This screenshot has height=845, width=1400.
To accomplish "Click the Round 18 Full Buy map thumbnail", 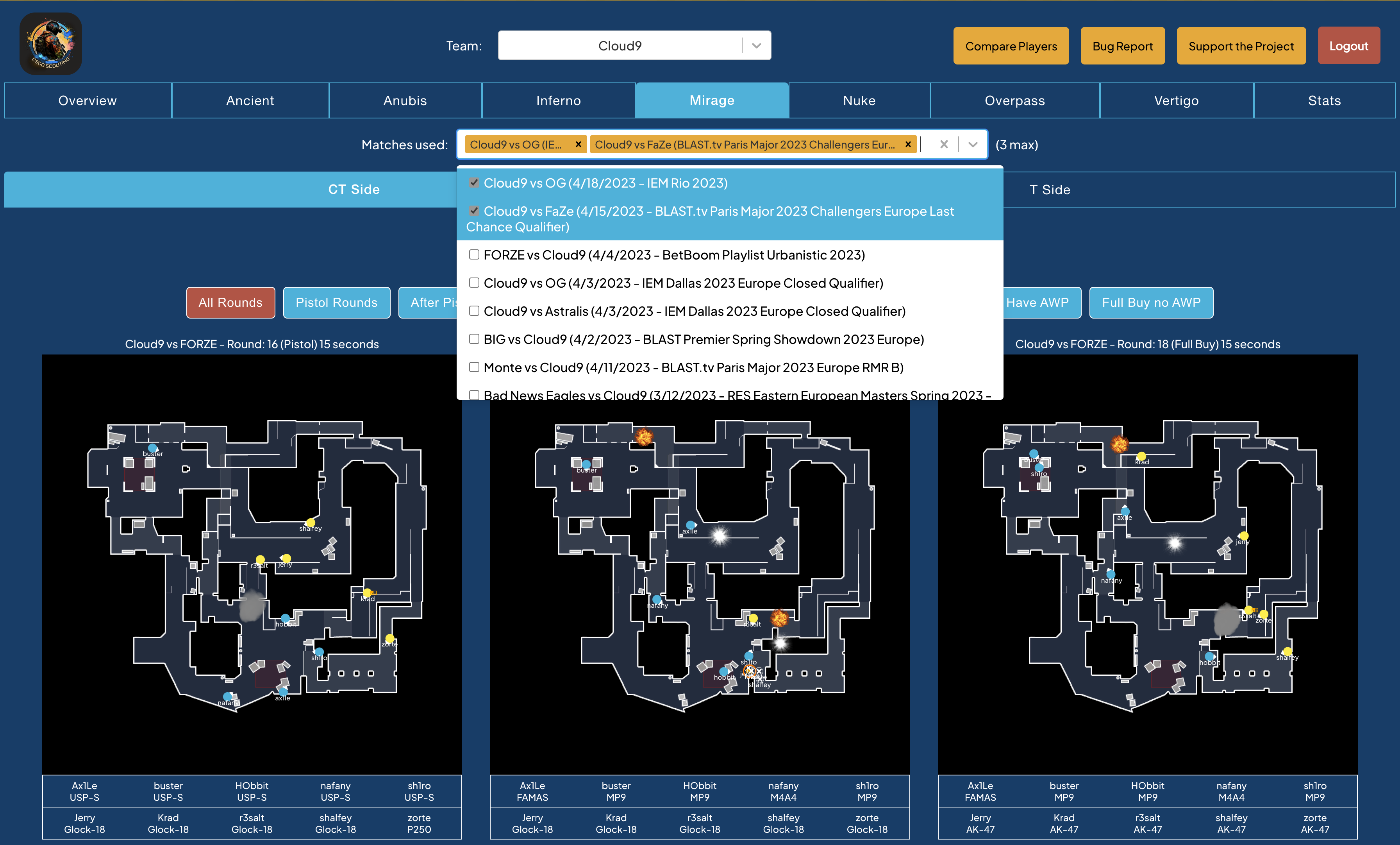I will click(1147, 564).
